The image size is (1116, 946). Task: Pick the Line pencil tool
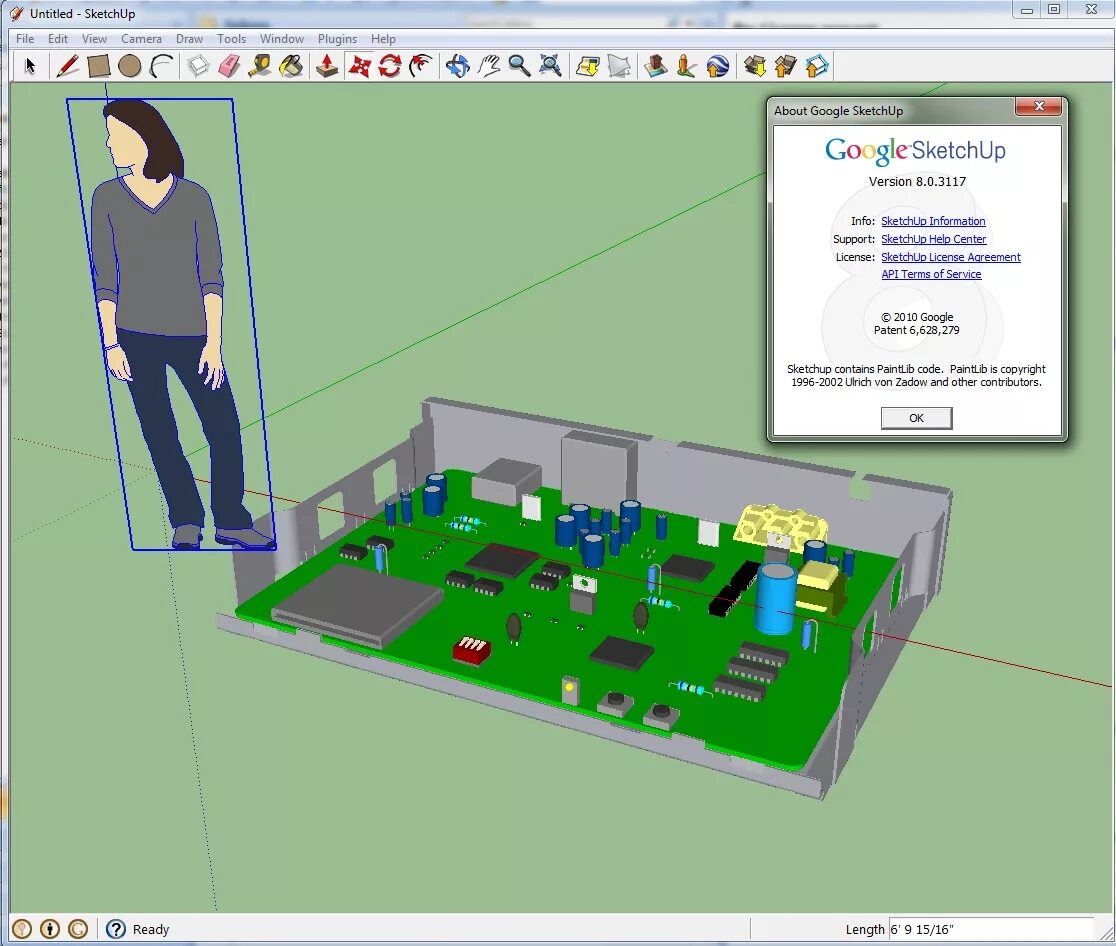pyautogui.click(x=67, y=66)
